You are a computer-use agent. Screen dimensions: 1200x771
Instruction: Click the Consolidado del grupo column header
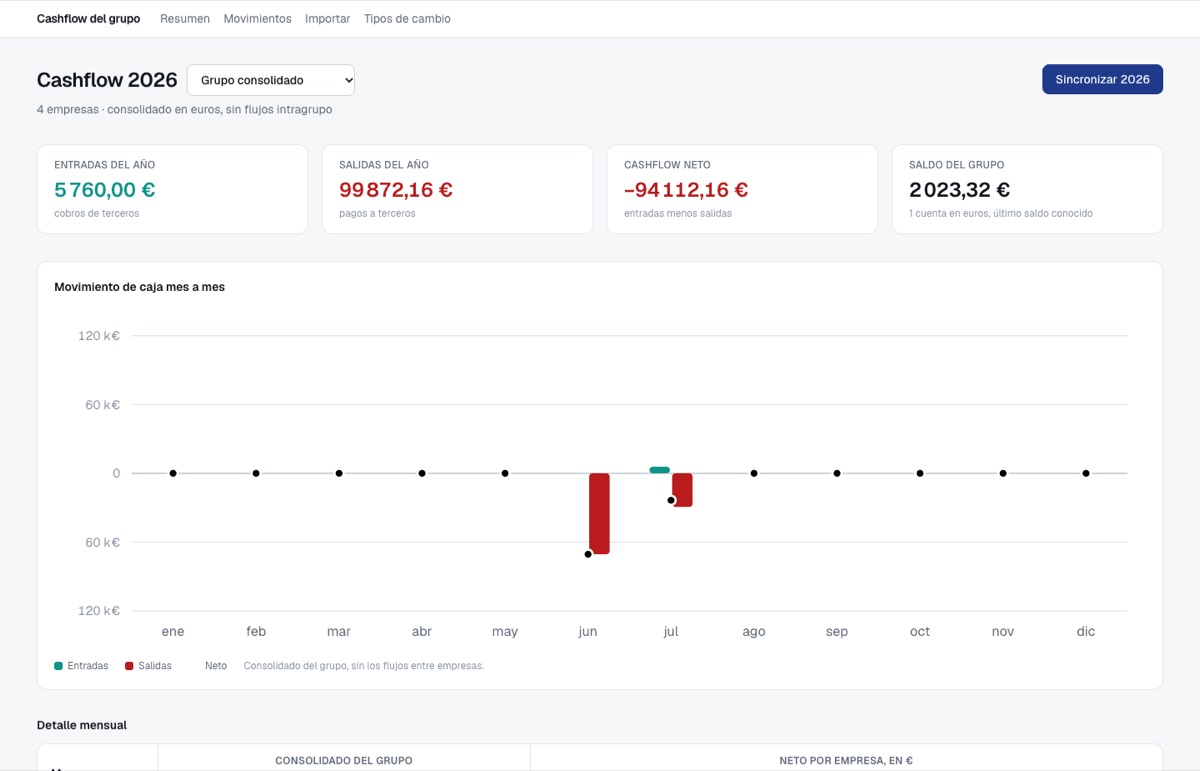coord(344,761)
